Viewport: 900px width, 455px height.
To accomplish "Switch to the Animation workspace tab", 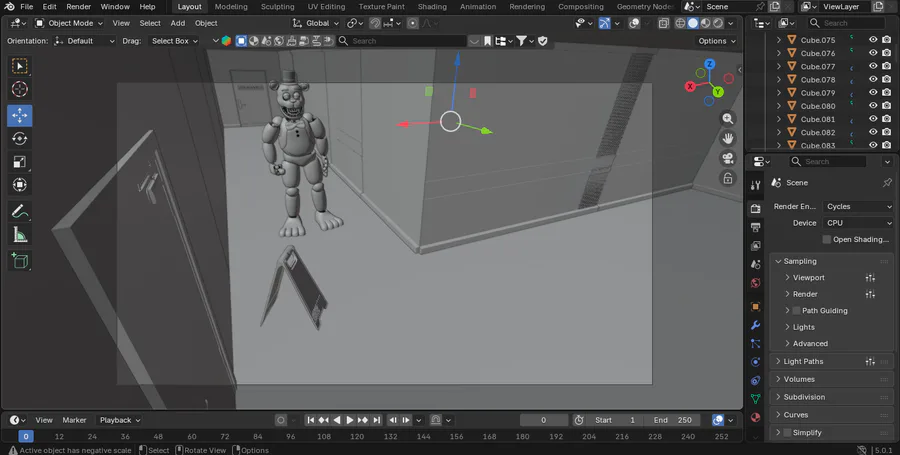I will 478,6.
